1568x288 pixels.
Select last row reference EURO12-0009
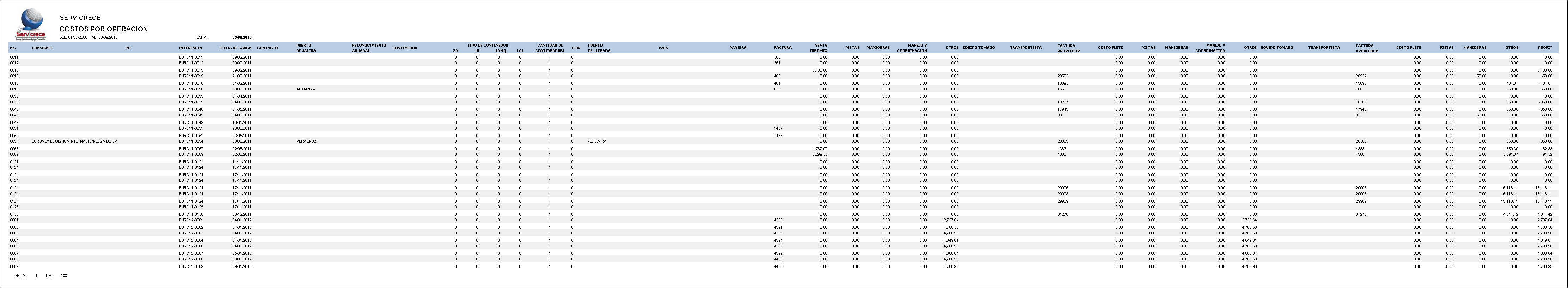pyautogui.click(x=190, y=267)
